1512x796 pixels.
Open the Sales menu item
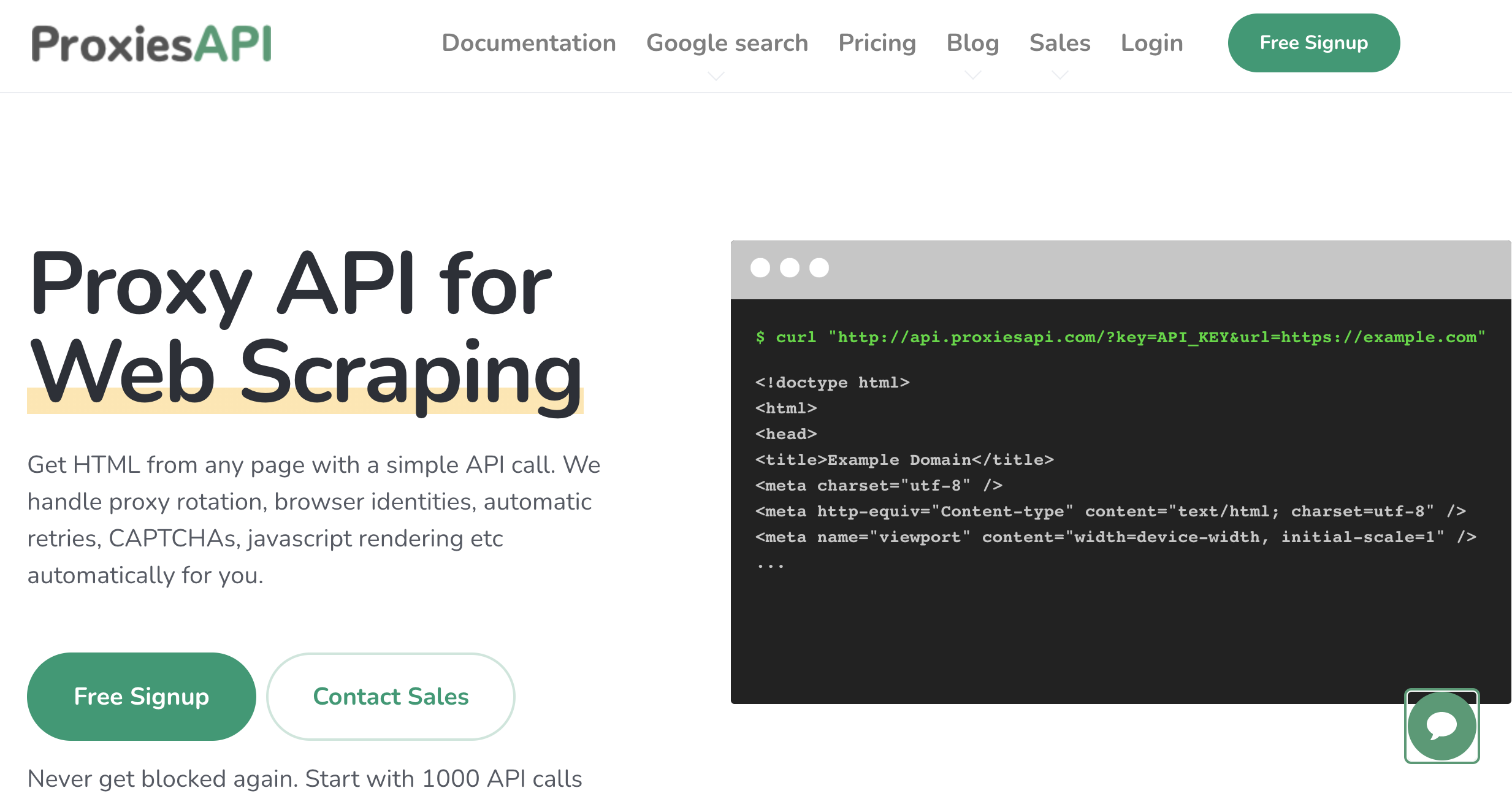[1060, 43]
